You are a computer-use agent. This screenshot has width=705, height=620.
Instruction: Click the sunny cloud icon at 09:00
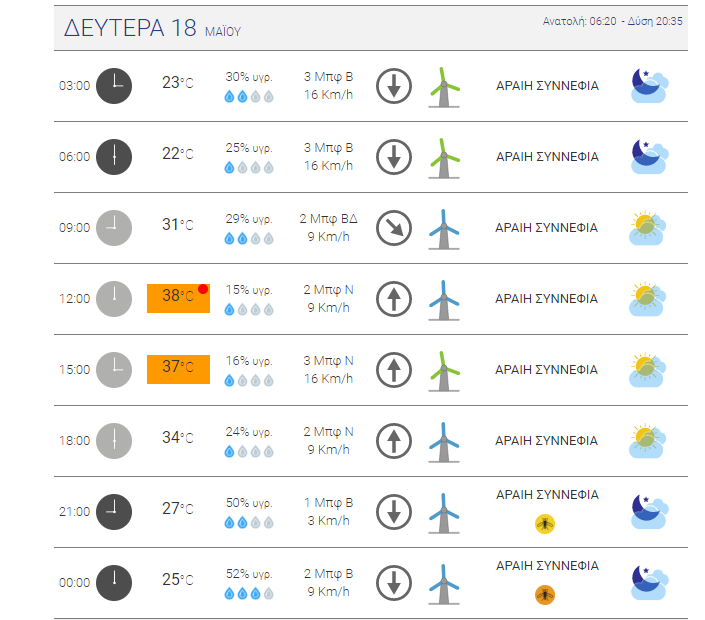click(x=647, y=227)
